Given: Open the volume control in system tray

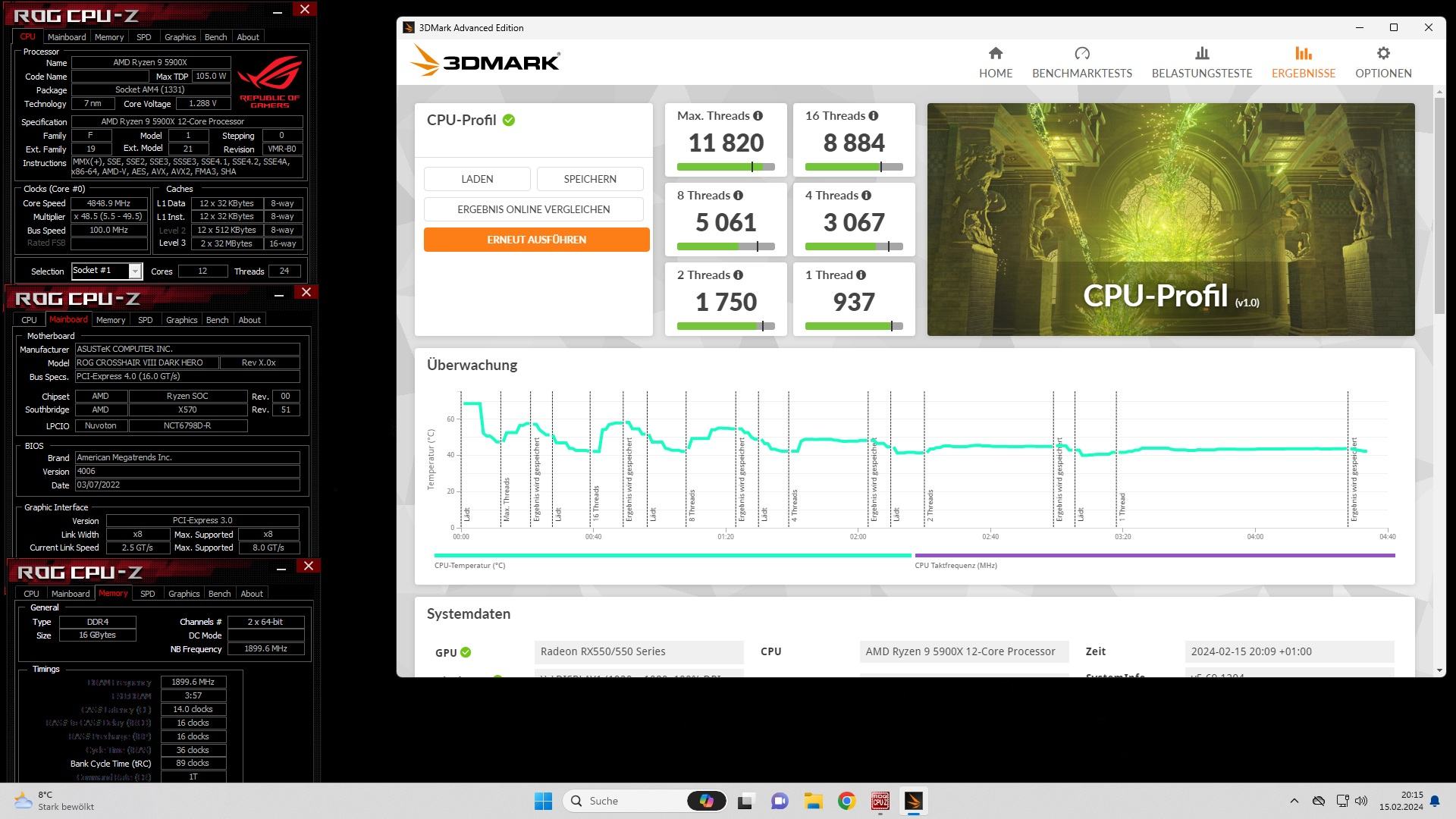Looking at the screenshot, I should (1361, 801).
